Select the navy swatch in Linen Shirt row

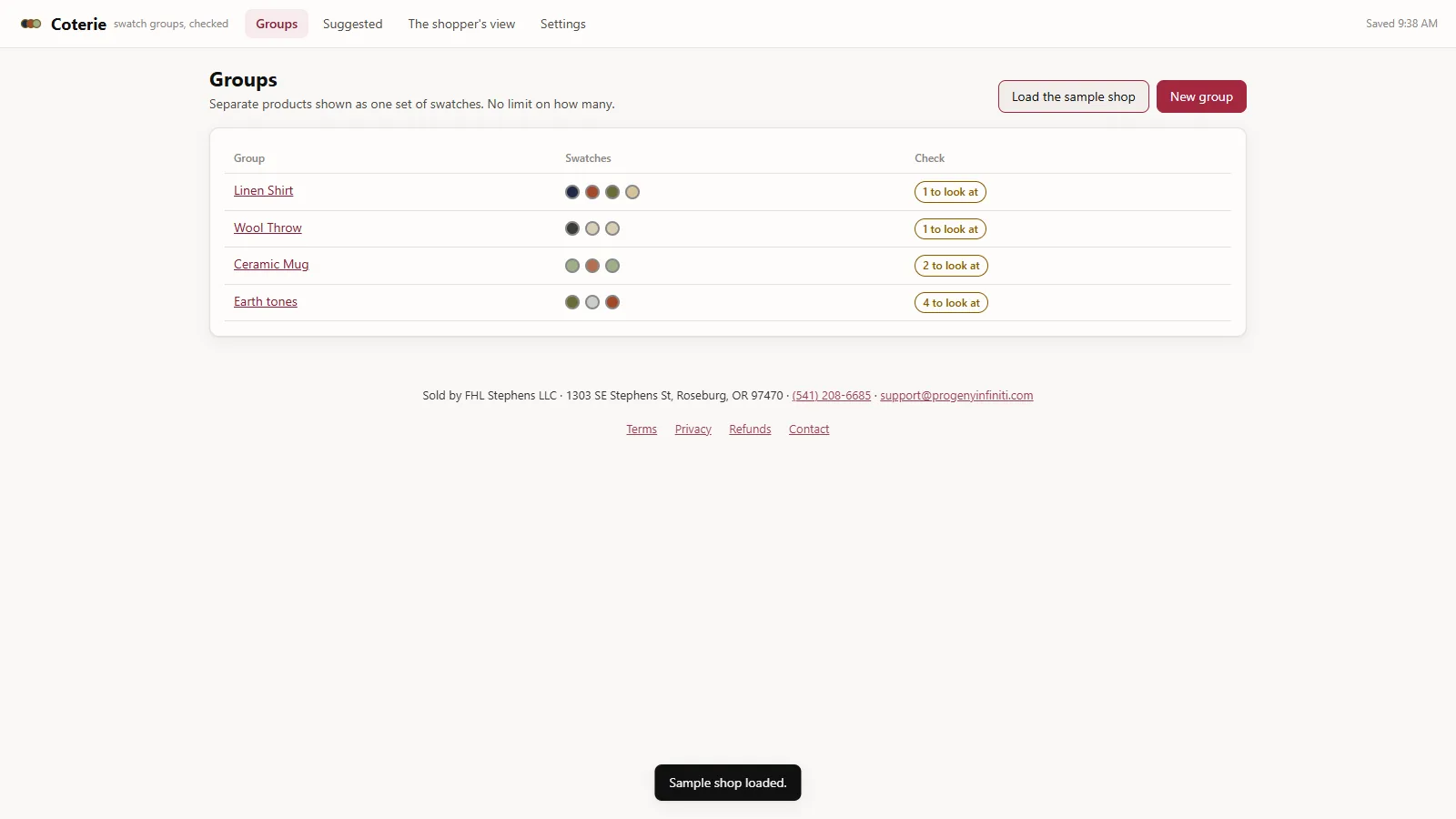coord(572,192)
